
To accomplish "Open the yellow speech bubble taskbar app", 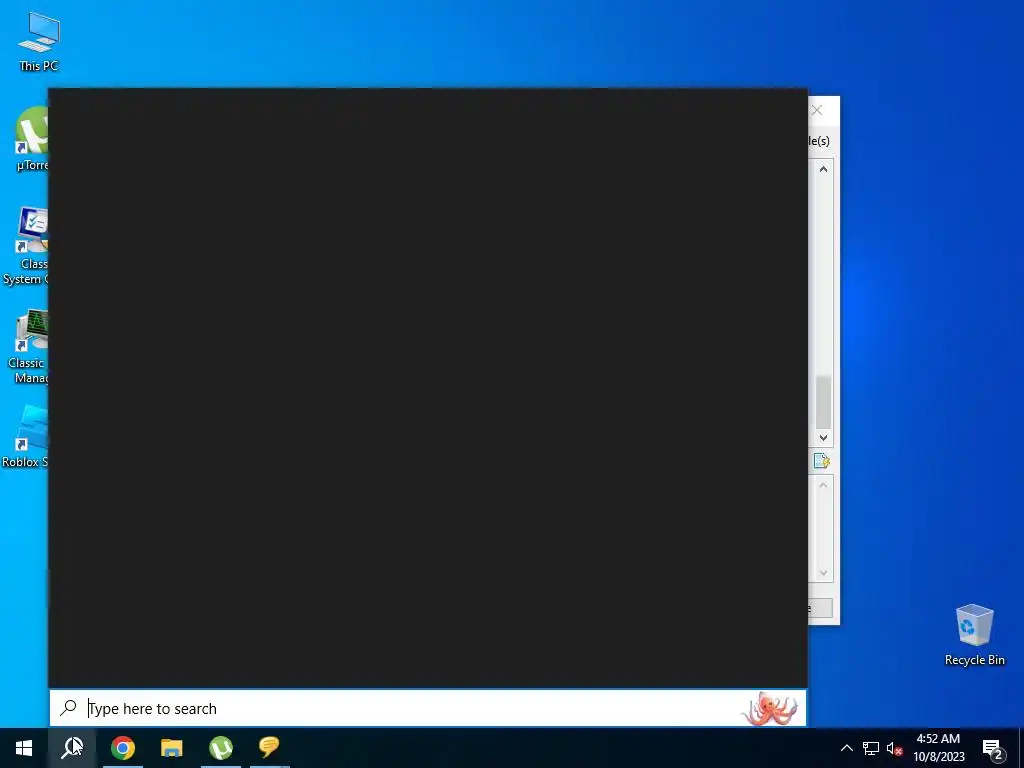I will 269,748.
